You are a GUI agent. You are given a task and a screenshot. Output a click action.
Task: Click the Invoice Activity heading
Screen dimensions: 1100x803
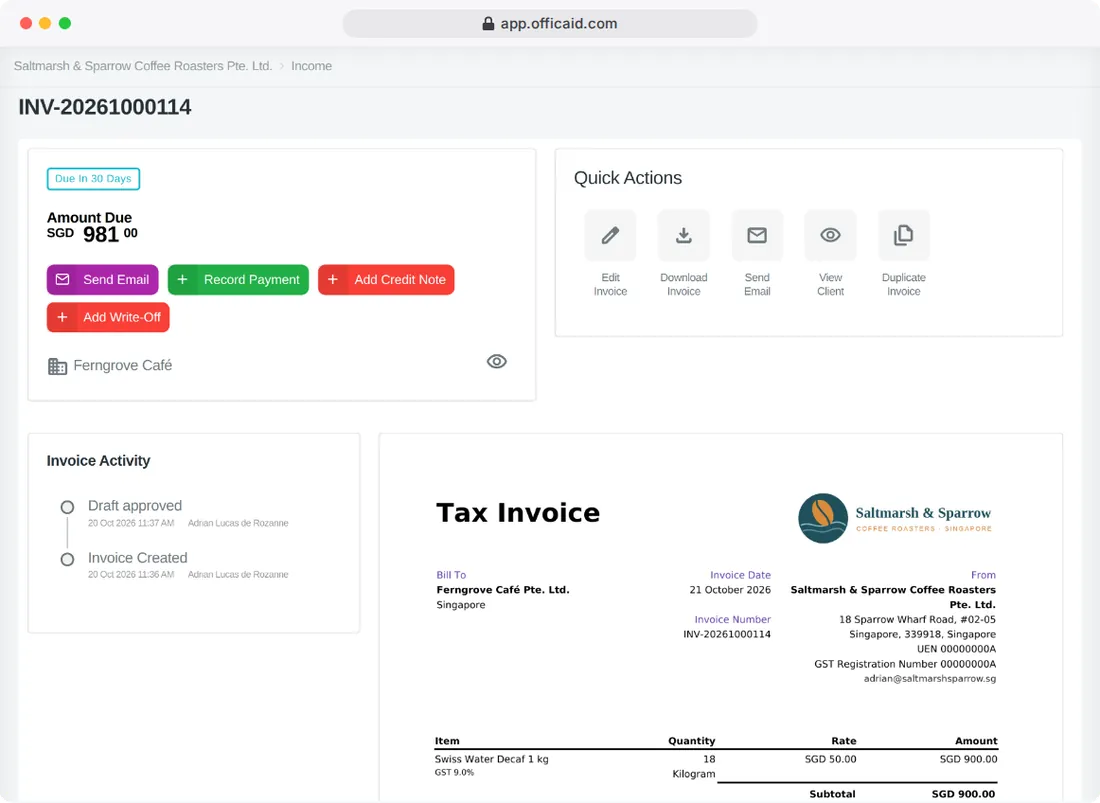coord(98,461)
